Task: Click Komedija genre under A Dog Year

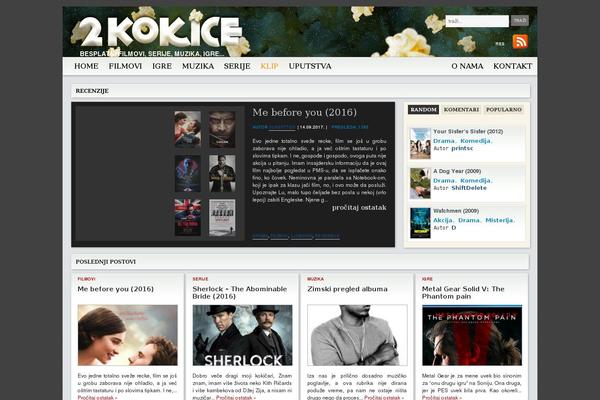Action: click(x=476, y=181)
